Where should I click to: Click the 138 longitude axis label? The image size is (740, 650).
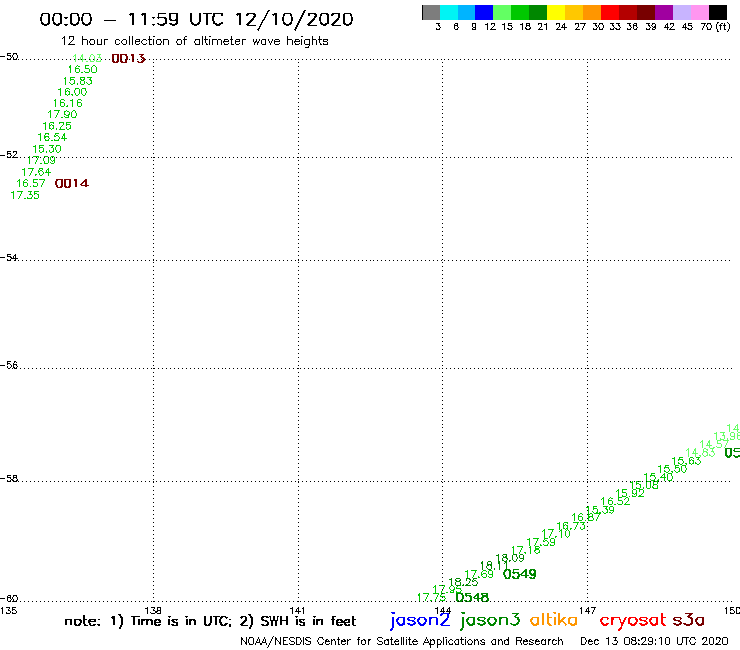tap(153, 610)
